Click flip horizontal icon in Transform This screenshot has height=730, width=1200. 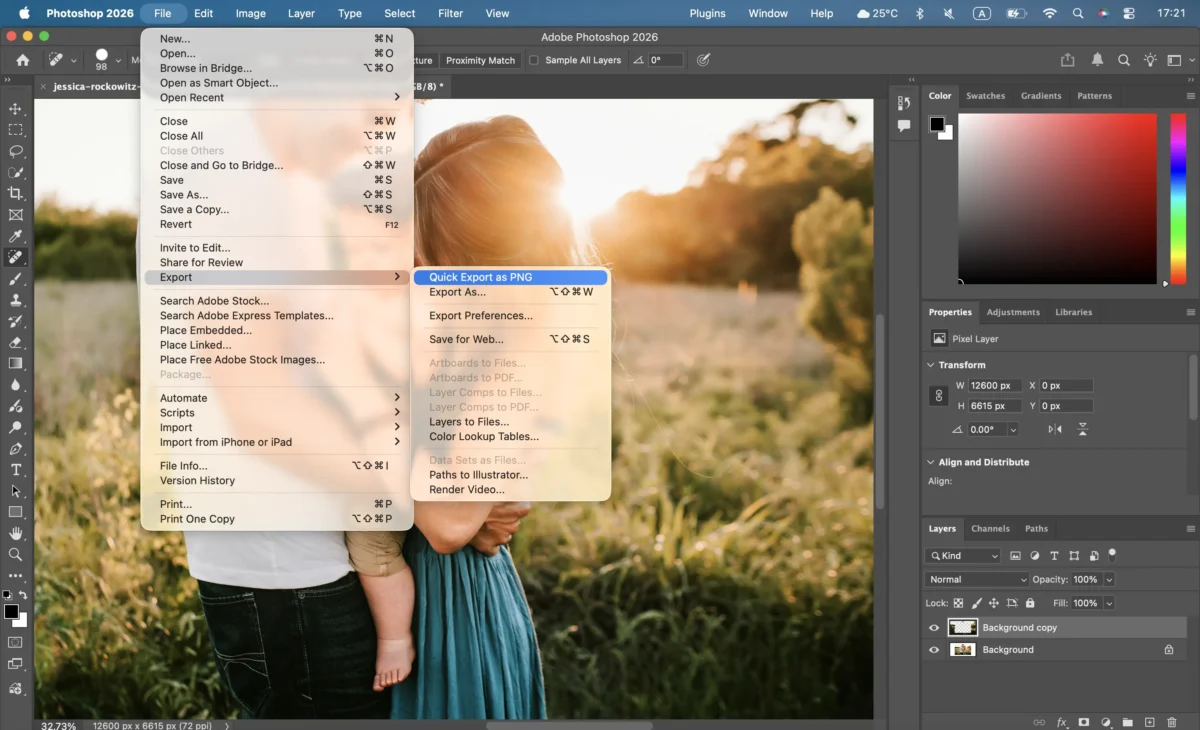coord(1055,429)
